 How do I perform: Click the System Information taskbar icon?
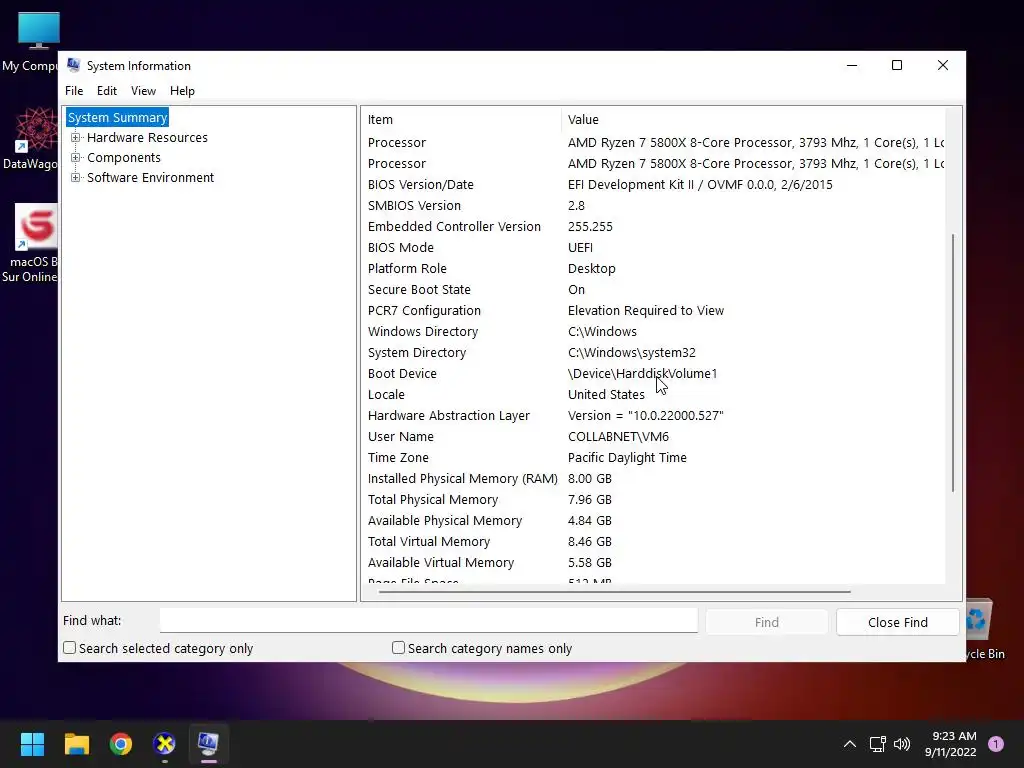click(208, 743)
